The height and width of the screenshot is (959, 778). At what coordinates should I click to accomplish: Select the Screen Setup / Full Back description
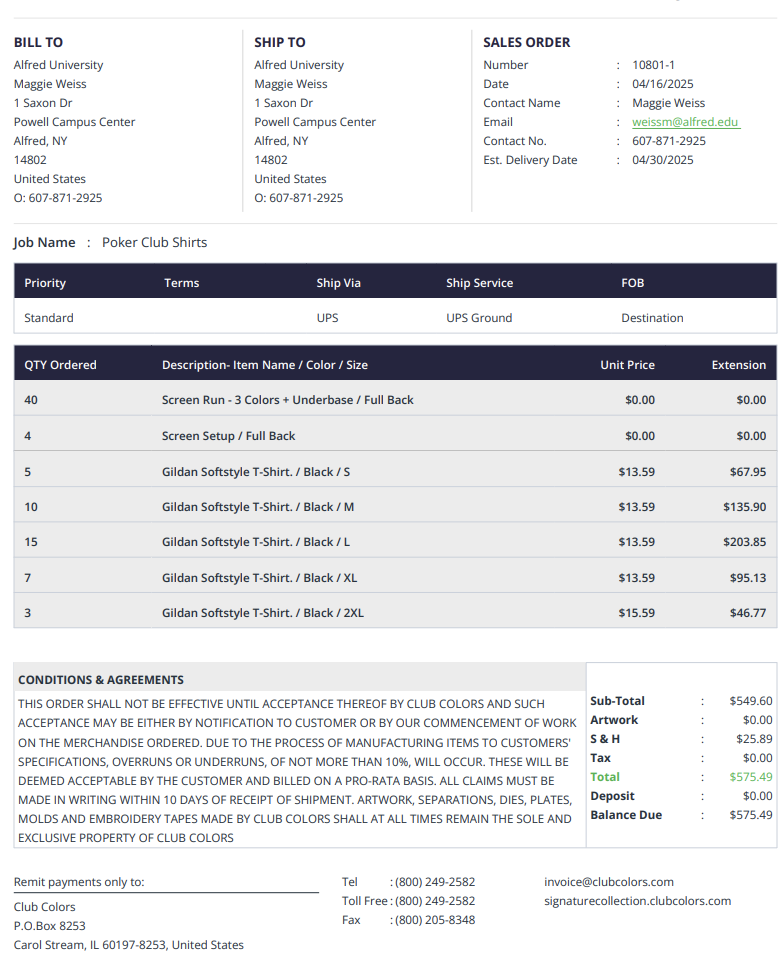[228, 436]
